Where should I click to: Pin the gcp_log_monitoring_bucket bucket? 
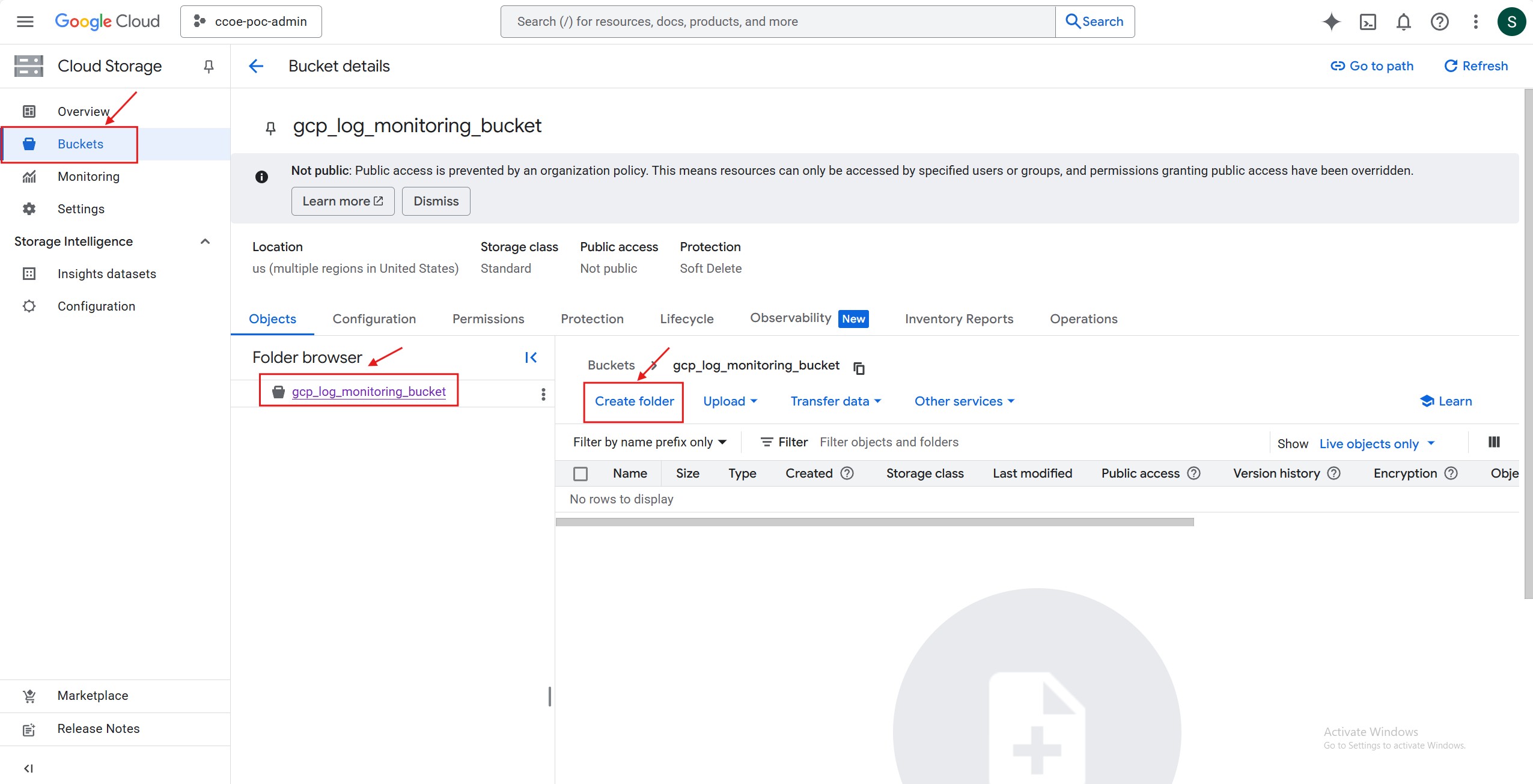270,127
